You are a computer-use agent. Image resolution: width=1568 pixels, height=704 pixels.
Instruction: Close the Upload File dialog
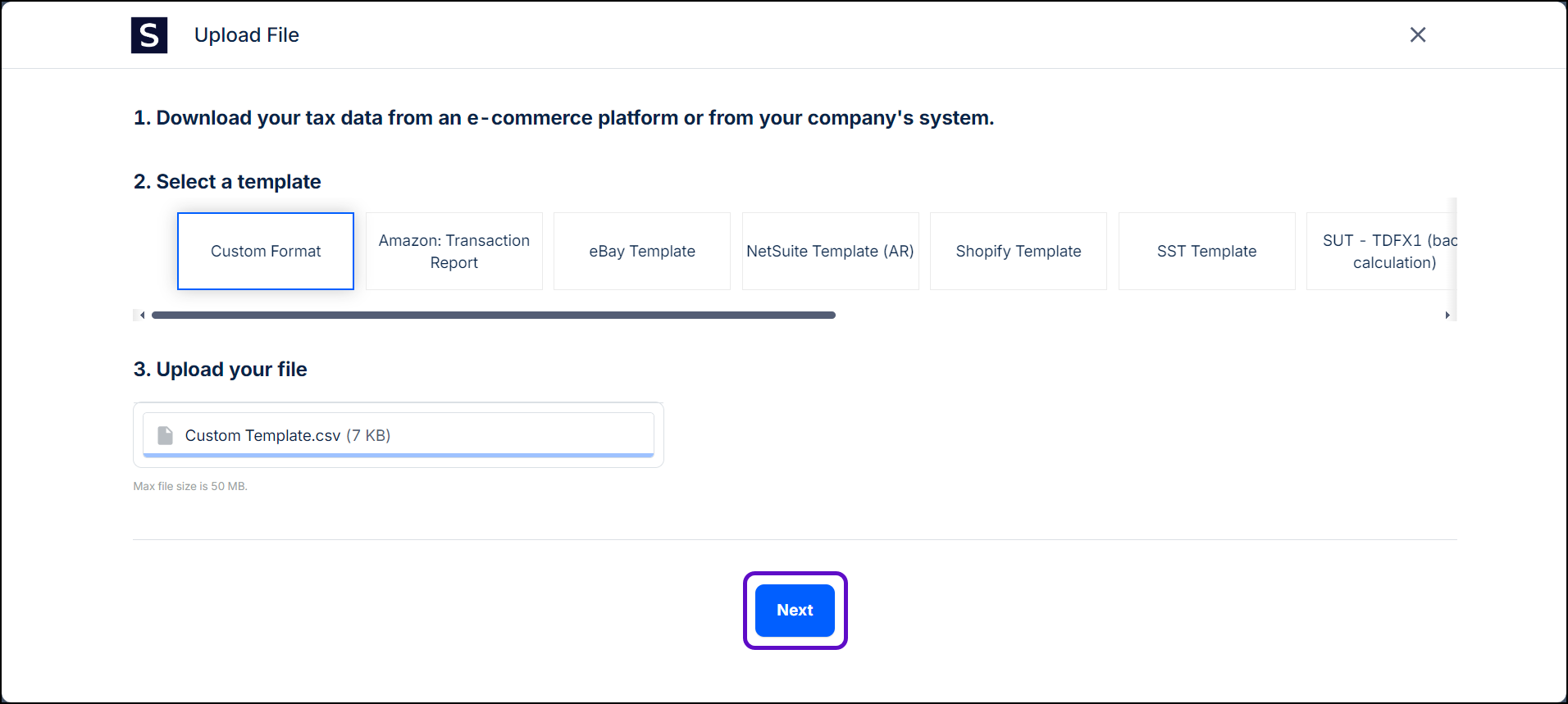tap(1417, 34)
